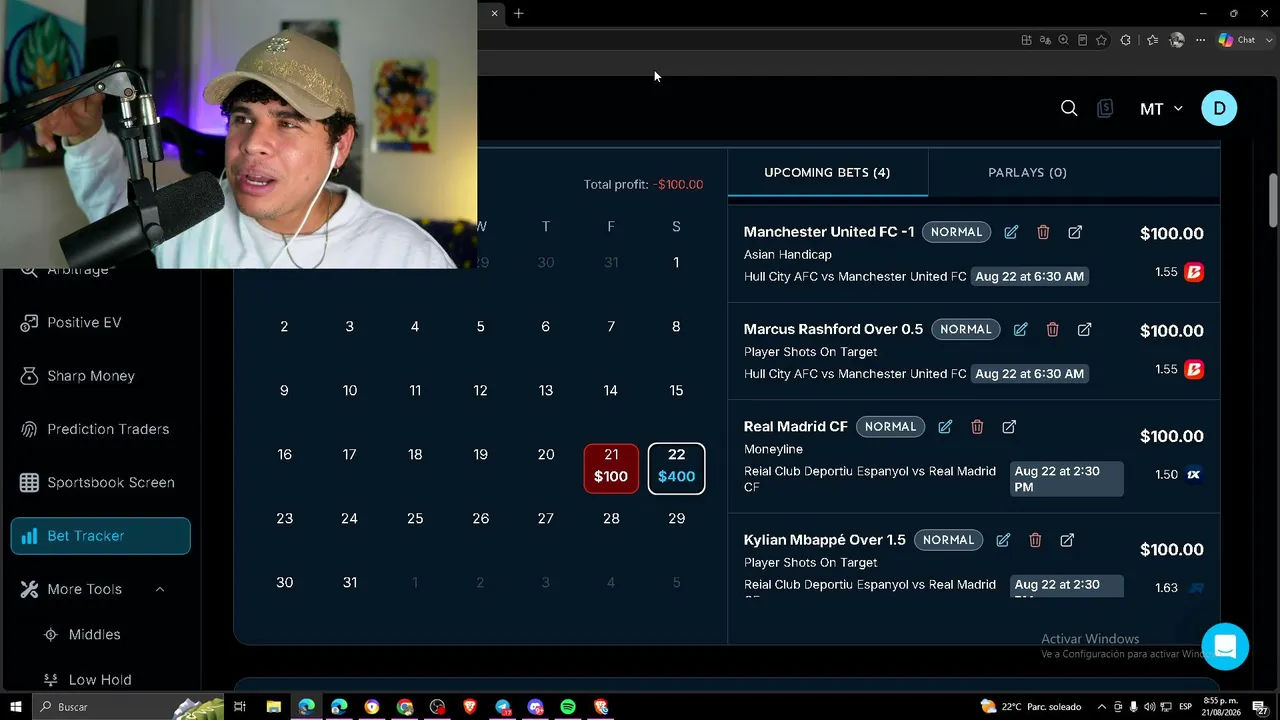
Task: Click the sportsbook logo beside odds 1.55 for Manchester United
Action: pos(1194,272)
